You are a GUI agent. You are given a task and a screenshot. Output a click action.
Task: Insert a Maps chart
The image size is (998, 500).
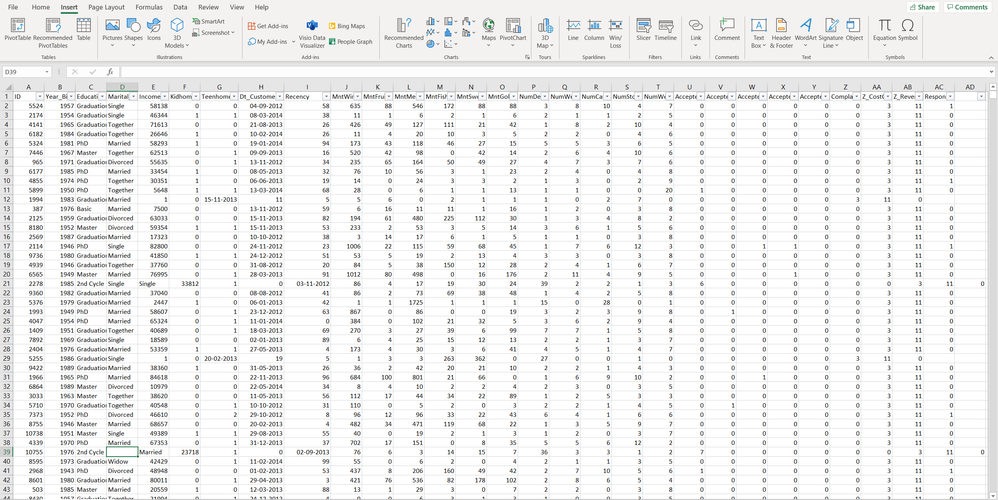[489, 30]
